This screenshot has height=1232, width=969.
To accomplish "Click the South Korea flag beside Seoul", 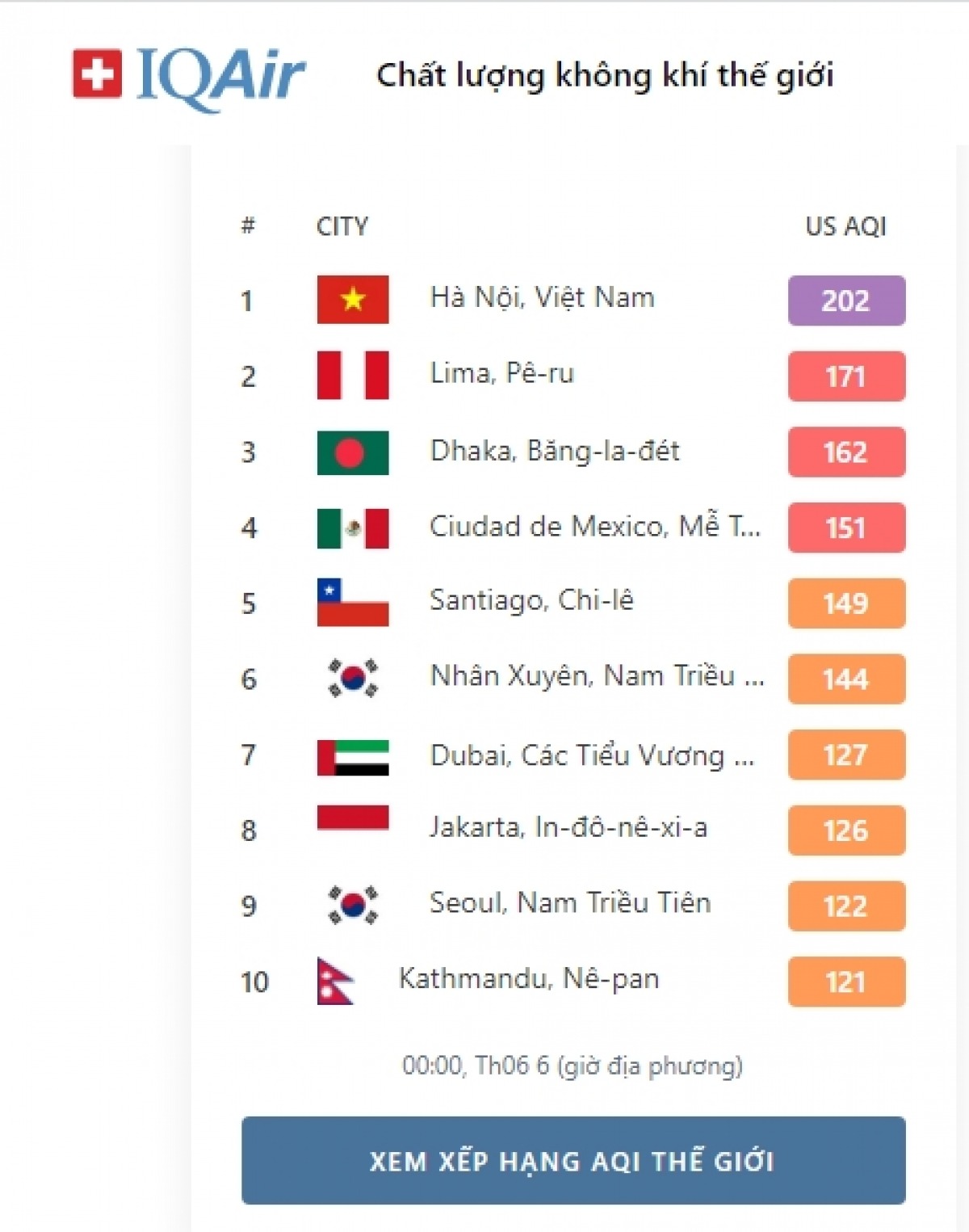I will [x=353, y=905].
